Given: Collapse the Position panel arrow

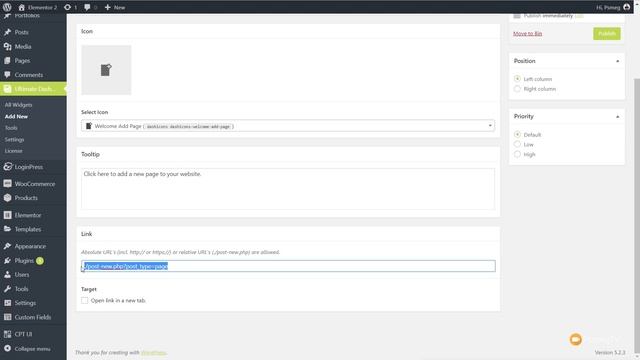Looking at the screenshot, I should (x=617, y=61).
